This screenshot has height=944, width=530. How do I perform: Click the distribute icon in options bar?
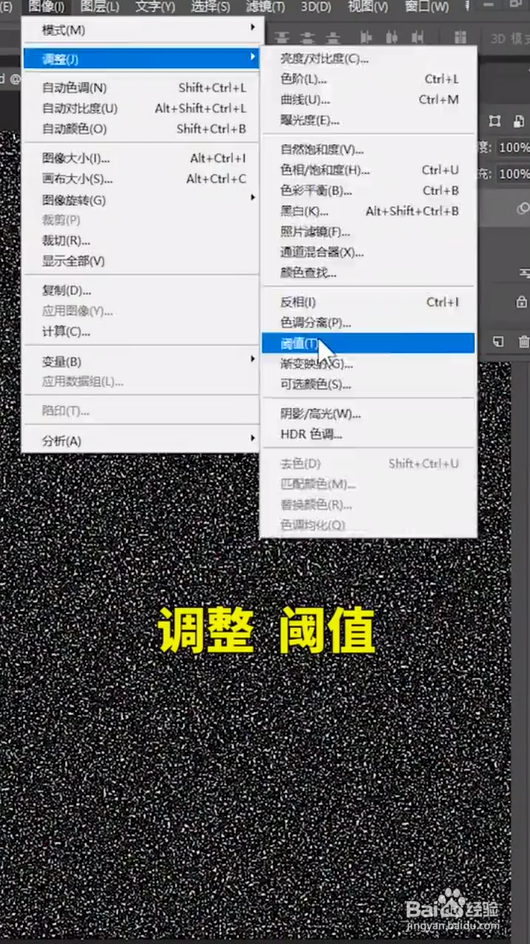coord(461,38)
